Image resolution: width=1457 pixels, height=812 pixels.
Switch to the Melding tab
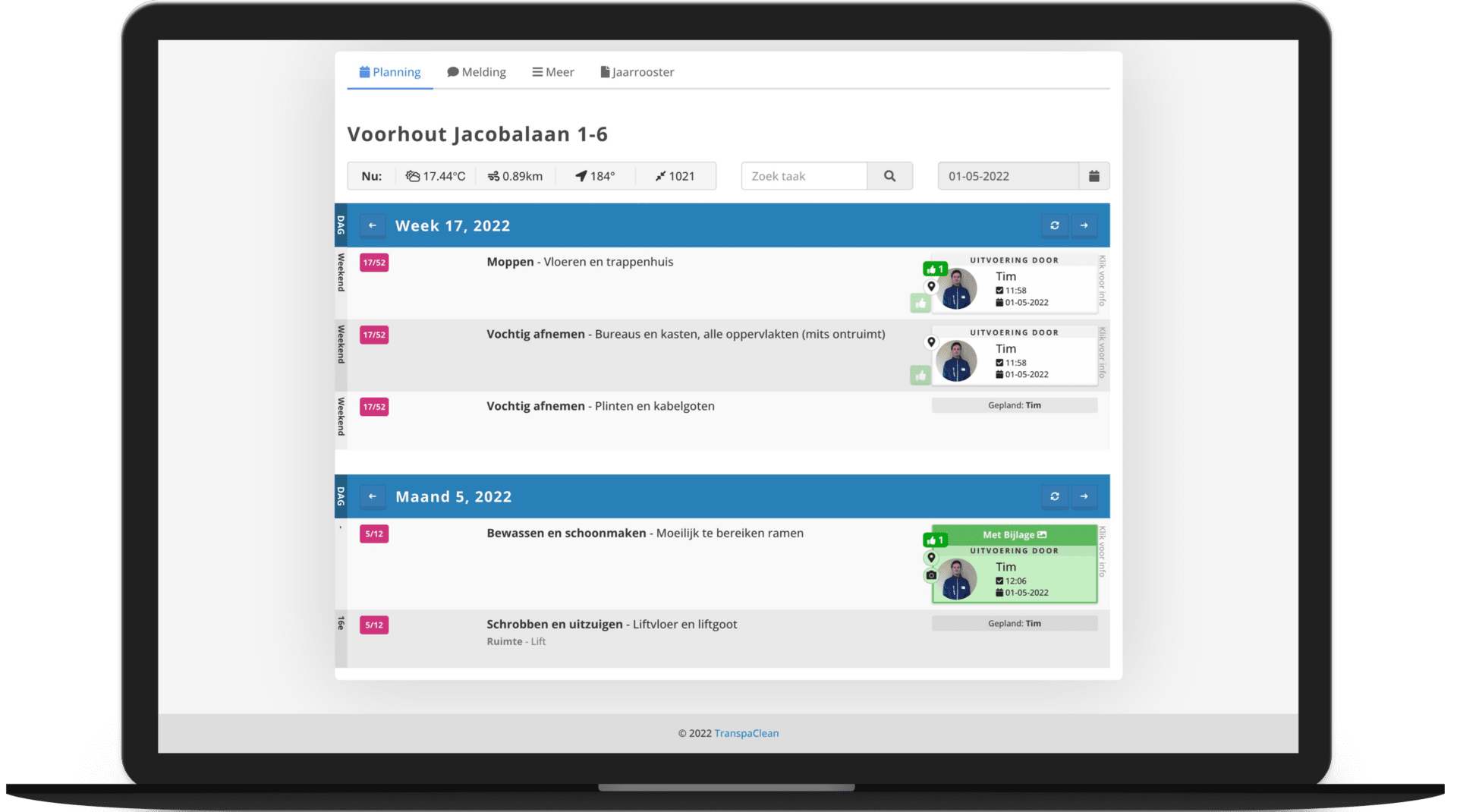[477, 71]
